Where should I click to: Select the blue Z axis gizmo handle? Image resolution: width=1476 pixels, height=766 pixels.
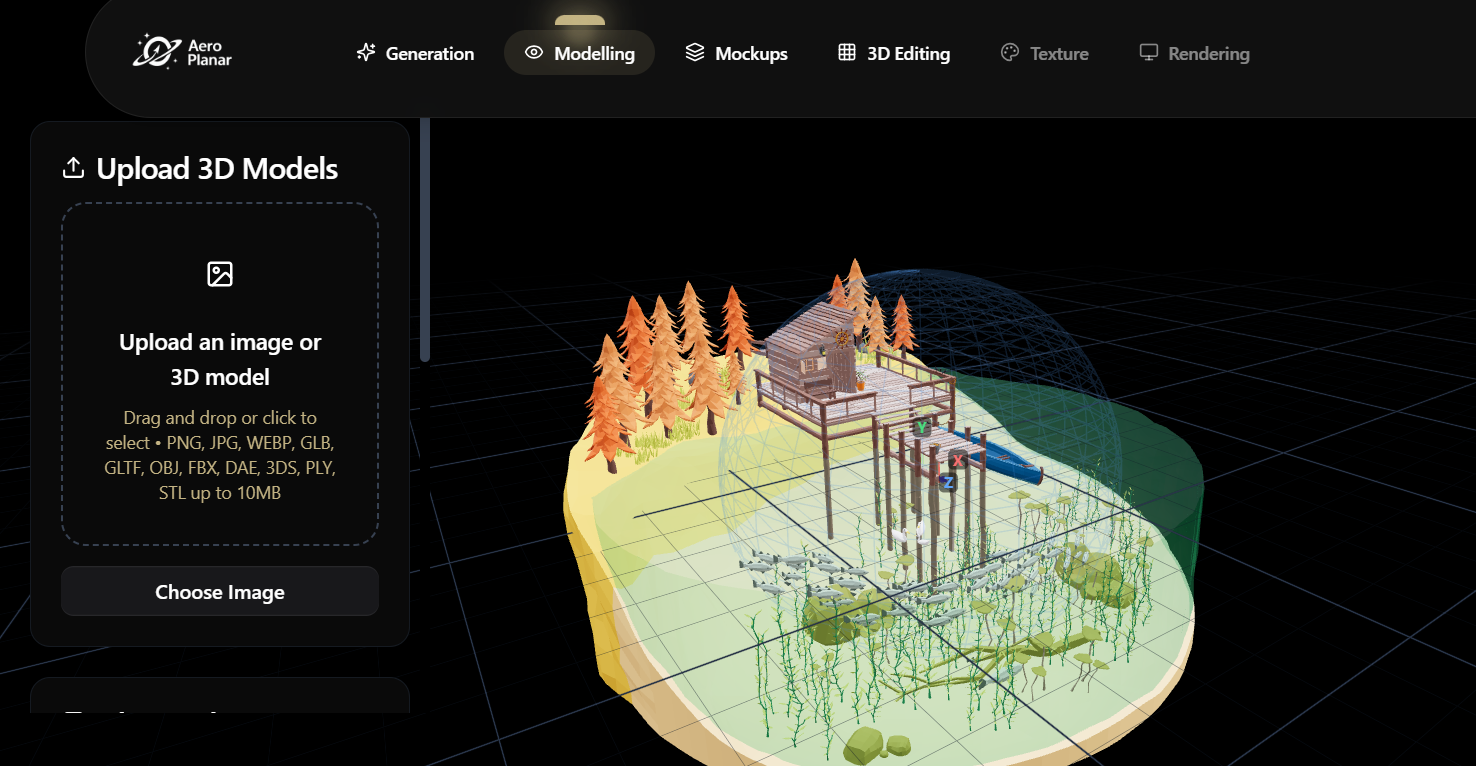[x=947, y=483]
